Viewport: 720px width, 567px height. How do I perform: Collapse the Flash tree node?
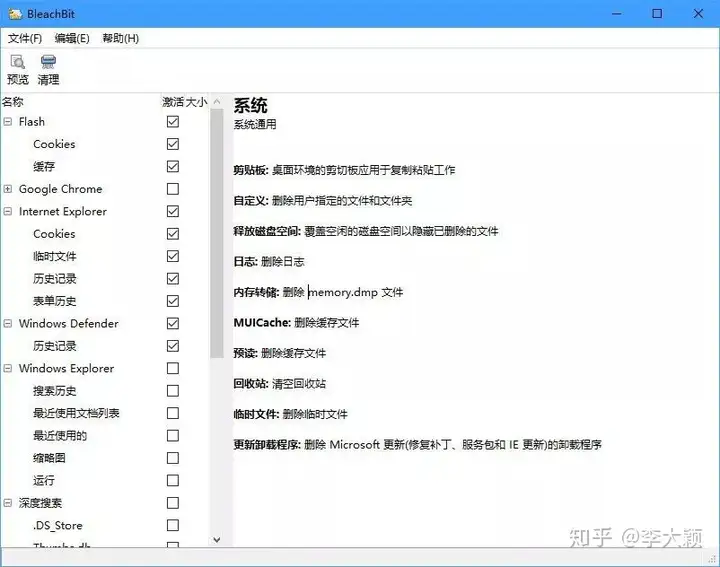(8, 122)
